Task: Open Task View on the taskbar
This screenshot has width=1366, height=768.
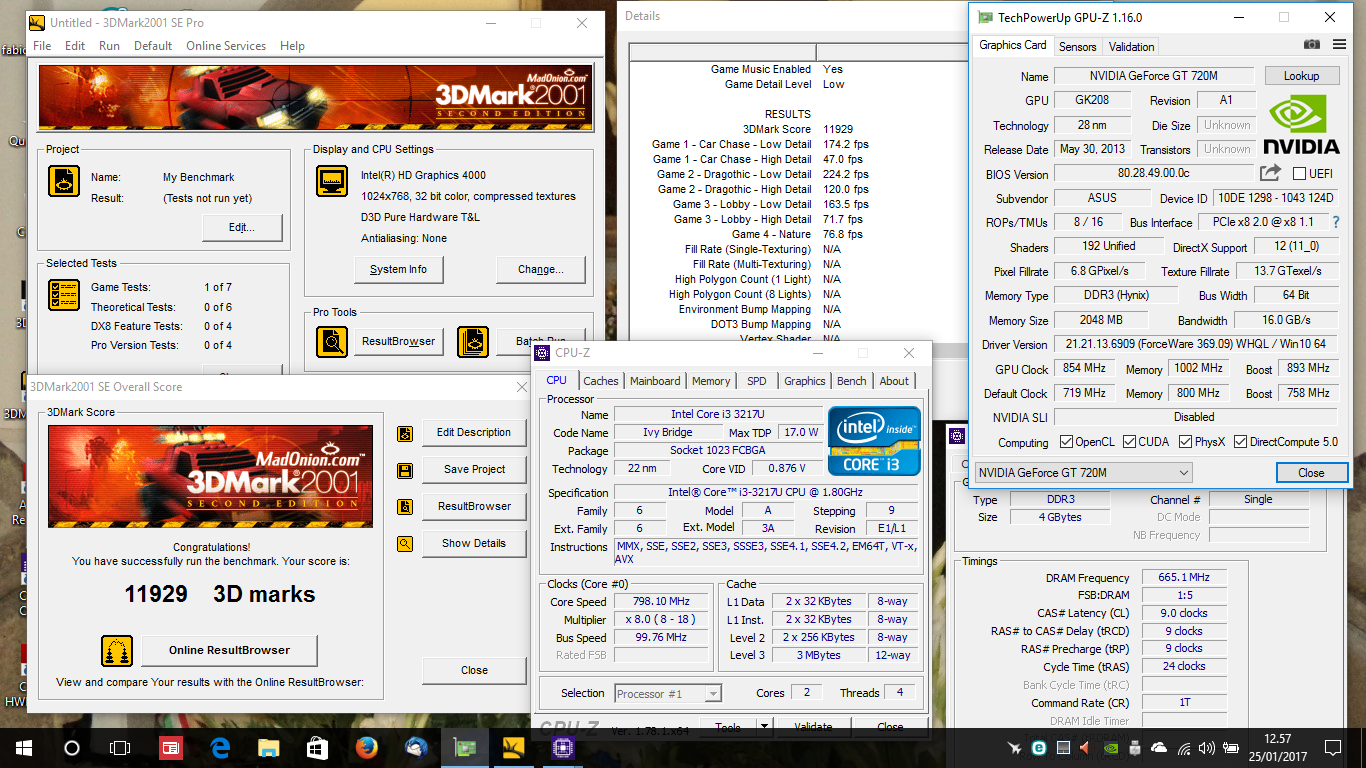Action: click(x=120, y=747)
